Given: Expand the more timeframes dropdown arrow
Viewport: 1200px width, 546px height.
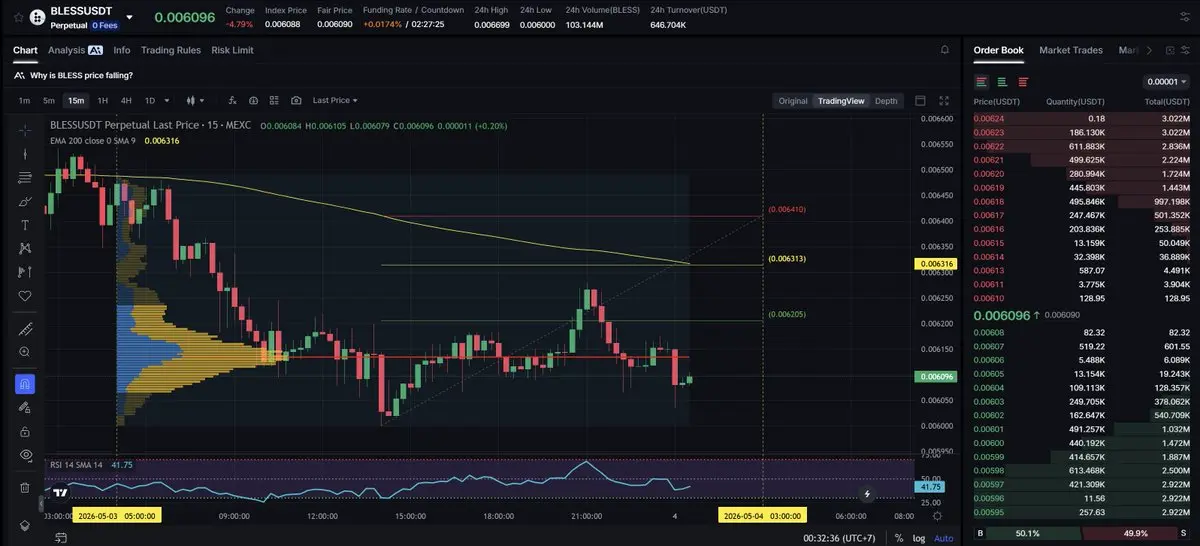Looking at the screenshot, I should coord(166,100).
